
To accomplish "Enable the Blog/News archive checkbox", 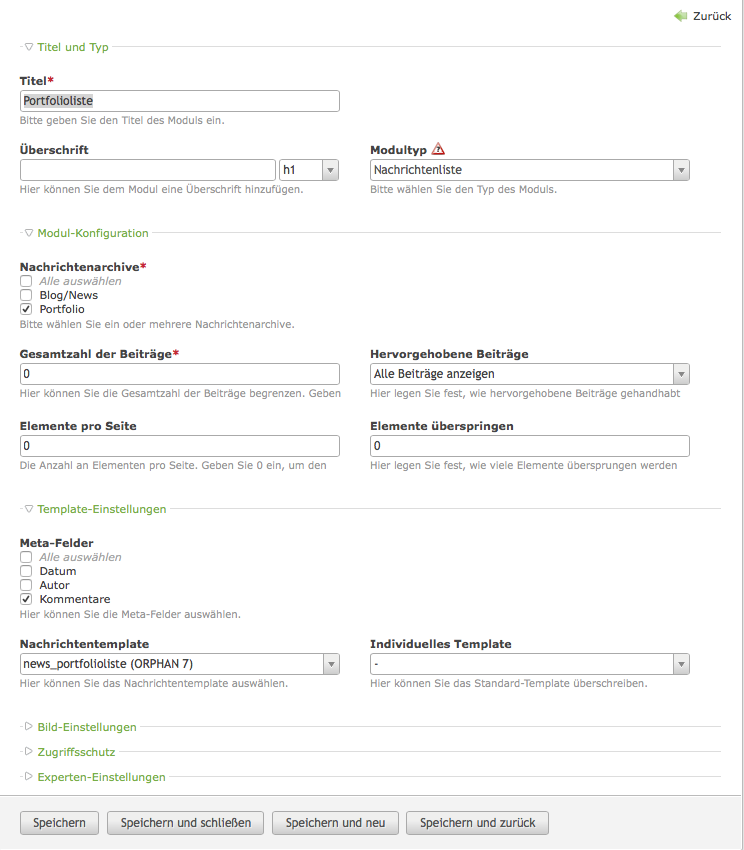I will [27, 295].
